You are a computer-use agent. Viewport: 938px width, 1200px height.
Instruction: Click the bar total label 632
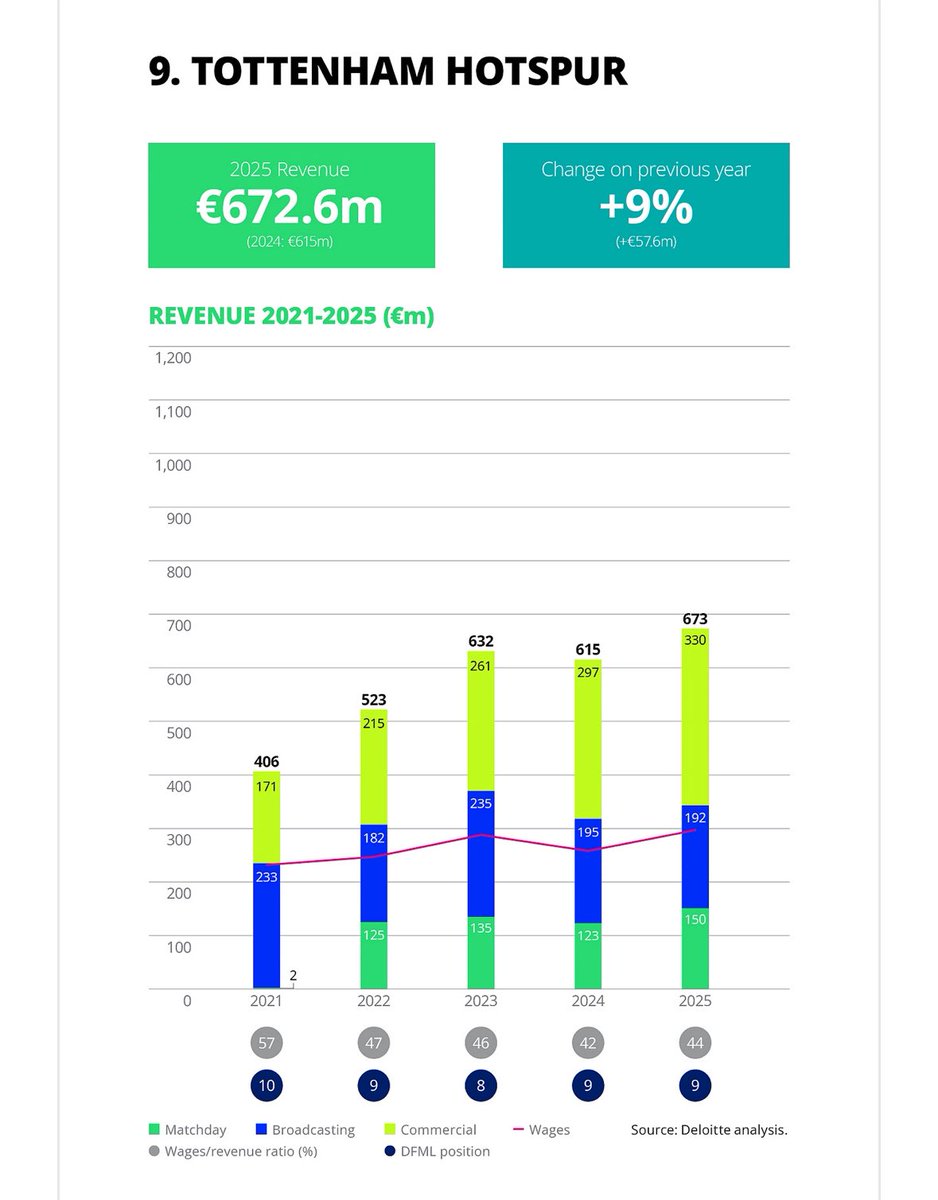481,640
